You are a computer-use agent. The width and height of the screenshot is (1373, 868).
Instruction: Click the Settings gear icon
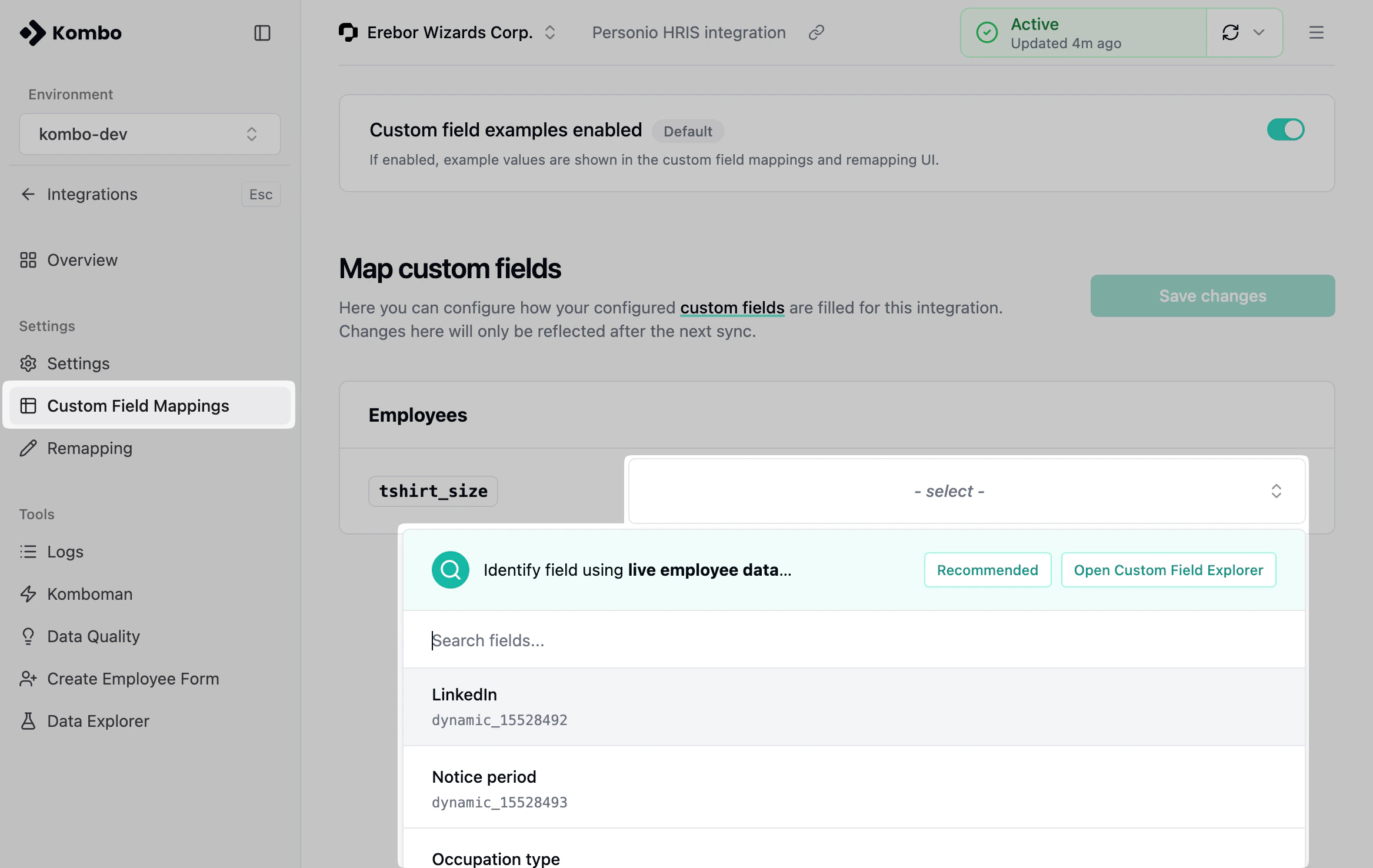coord(28,363)
